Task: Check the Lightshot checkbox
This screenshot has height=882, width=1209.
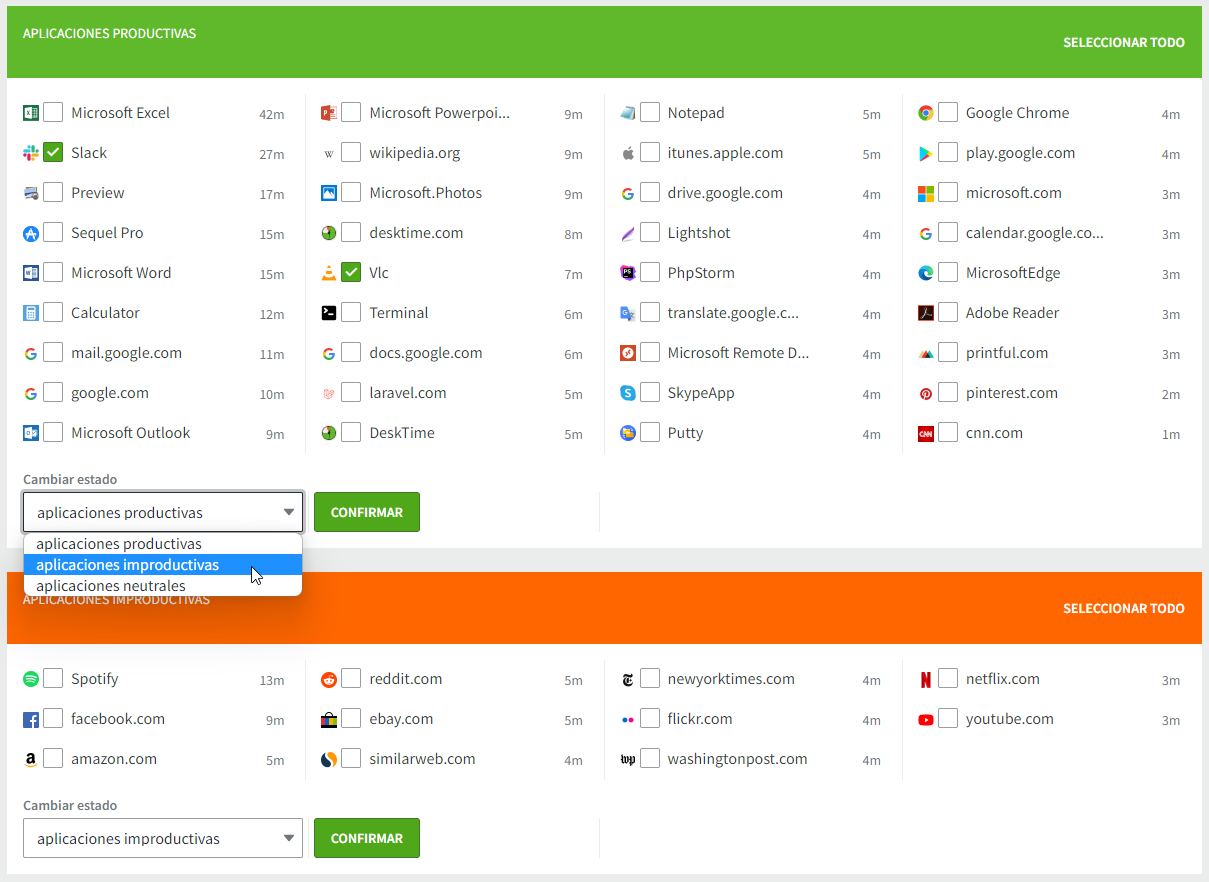Action: 650,232
